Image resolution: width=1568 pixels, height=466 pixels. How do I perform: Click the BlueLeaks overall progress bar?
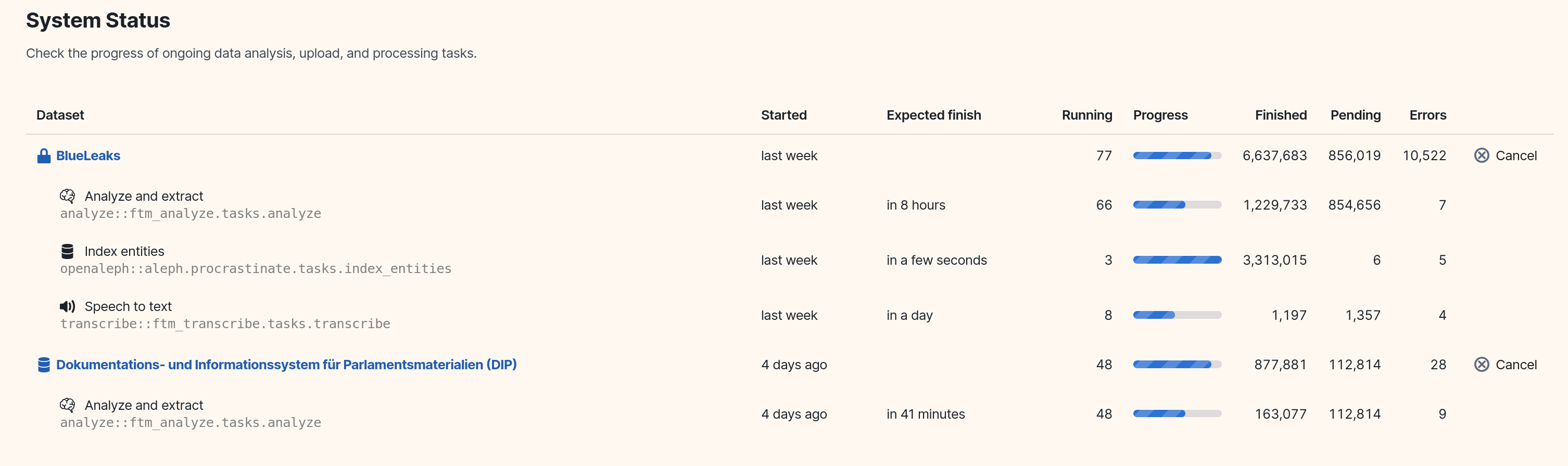point(1177,155)
